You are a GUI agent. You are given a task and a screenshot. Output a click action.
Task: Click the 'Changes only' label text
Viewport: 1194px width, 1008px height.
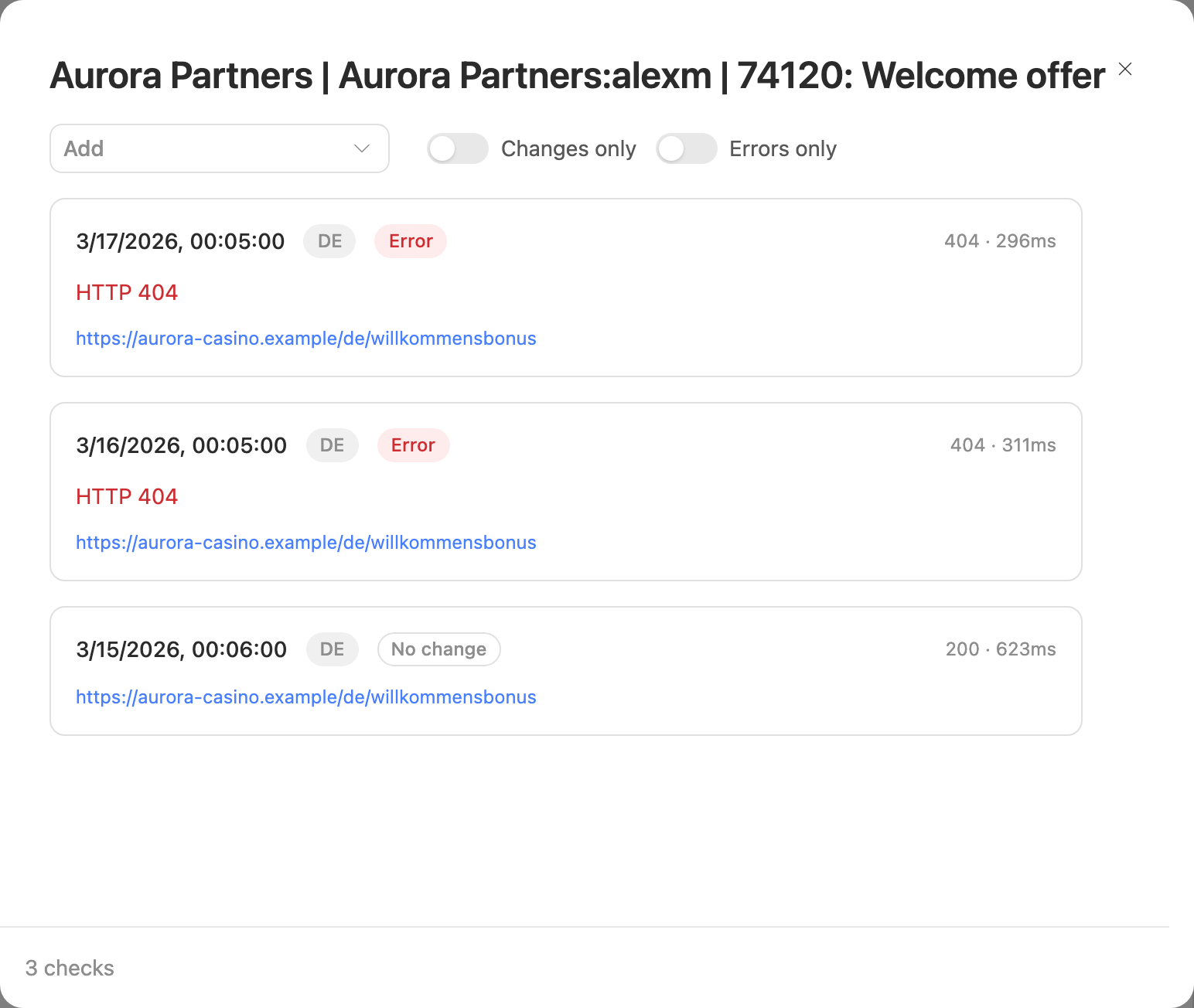pos(568,148)
